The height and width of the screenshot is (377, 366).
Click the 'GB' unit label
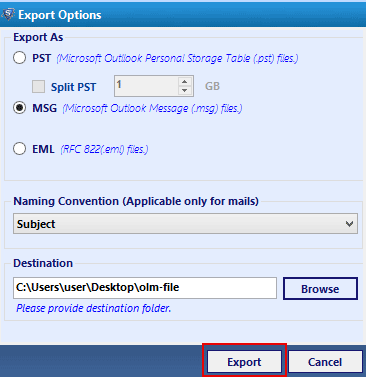click(212, 86)
